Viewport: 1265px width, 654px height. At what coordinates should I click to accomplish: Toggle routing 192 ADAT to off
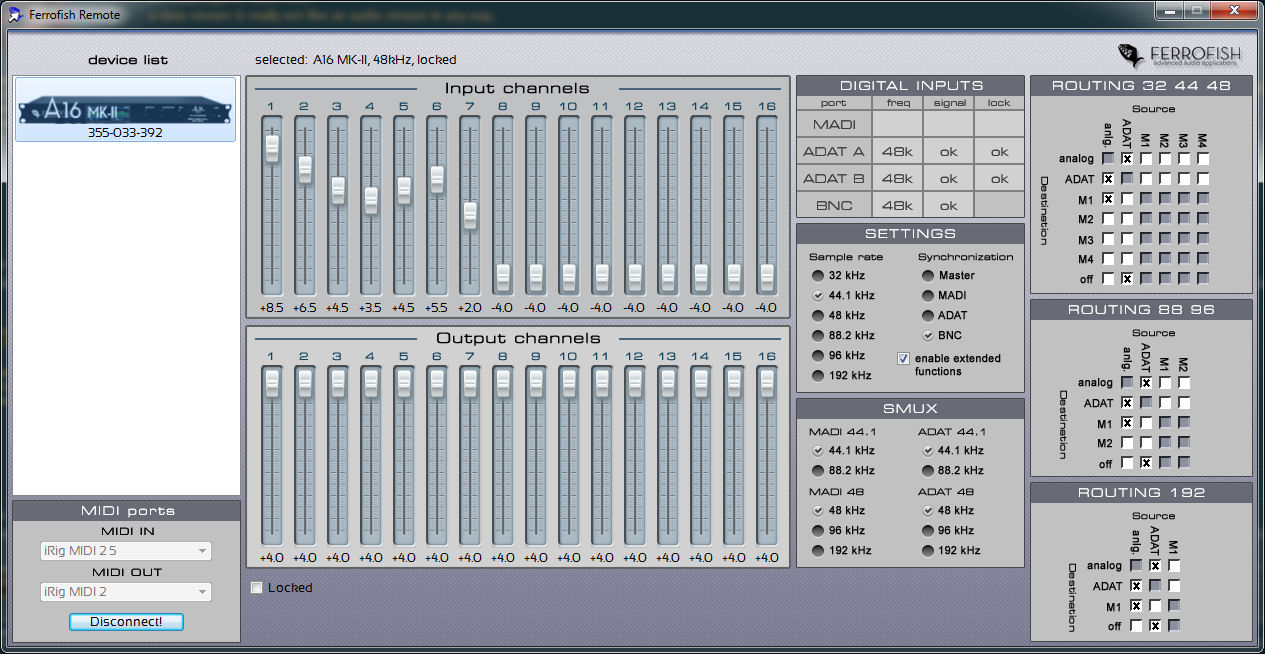(1155, 625)
